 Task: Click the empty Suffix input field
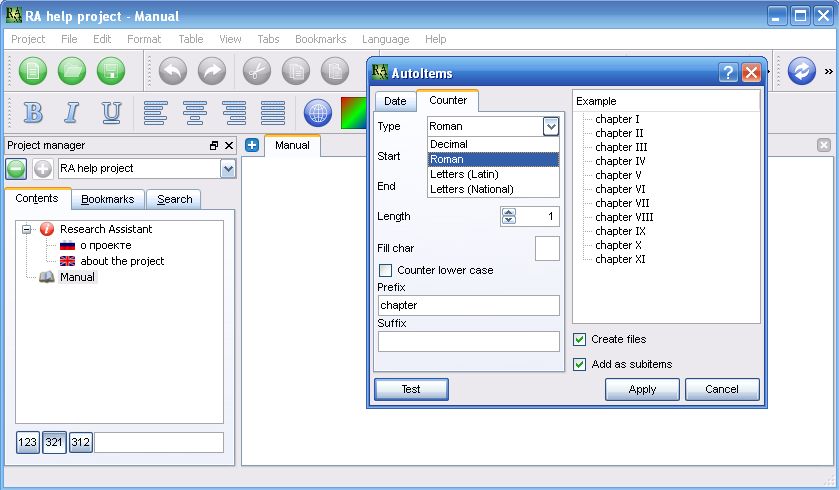(469, 341)
